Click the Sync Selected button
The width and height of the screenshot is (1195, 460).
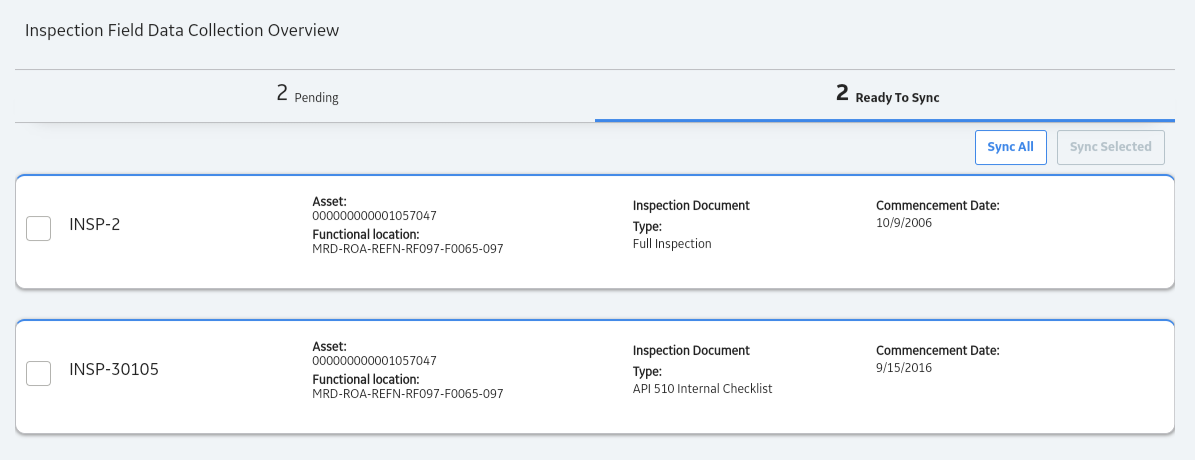click(x=1110, y=147)
